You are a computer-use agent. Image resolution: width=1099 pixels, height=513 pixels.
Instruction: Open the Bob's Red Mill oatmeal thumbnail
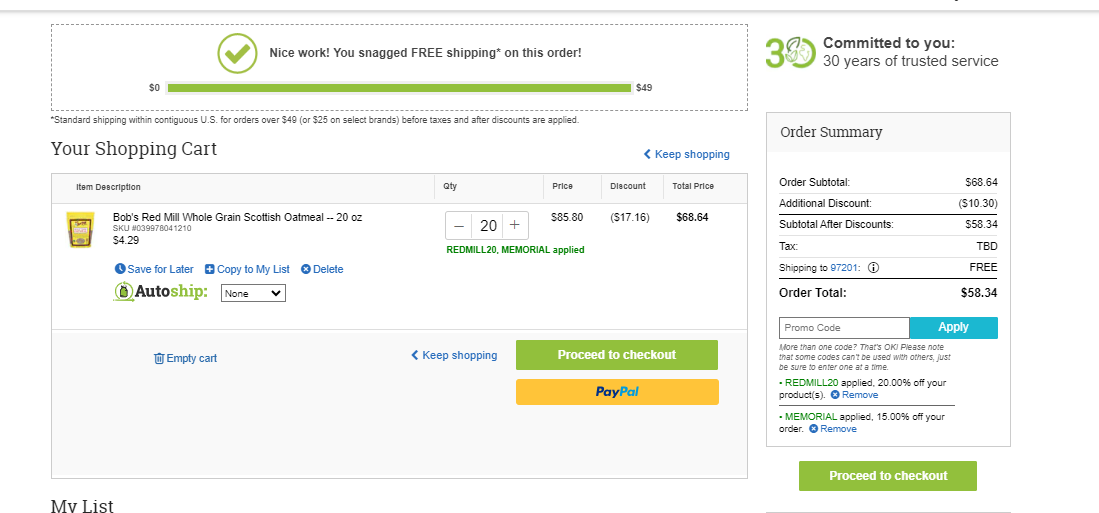click(x=79, y=229)
